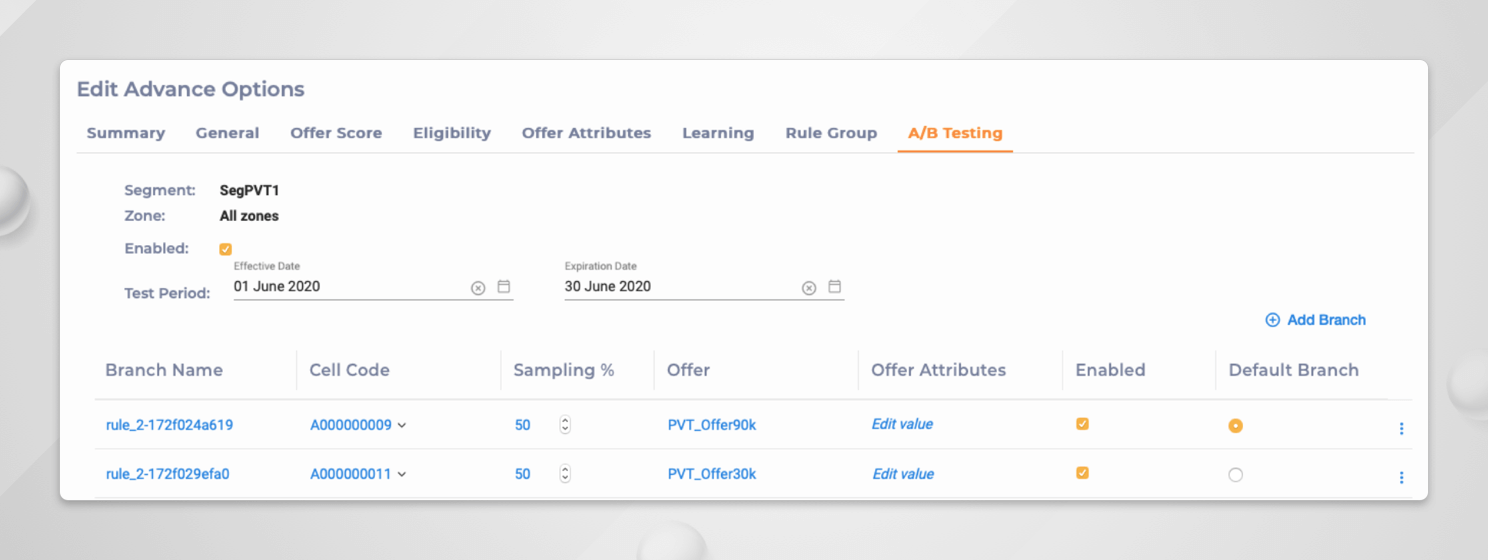Click the plus icon beside Add Branch

coord(1273,320)
